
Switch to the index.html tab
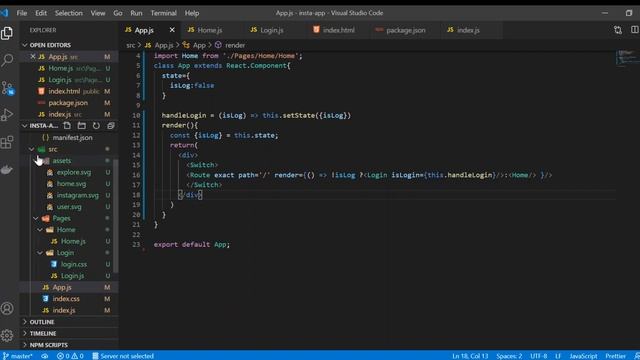click(x=338, y=30)
